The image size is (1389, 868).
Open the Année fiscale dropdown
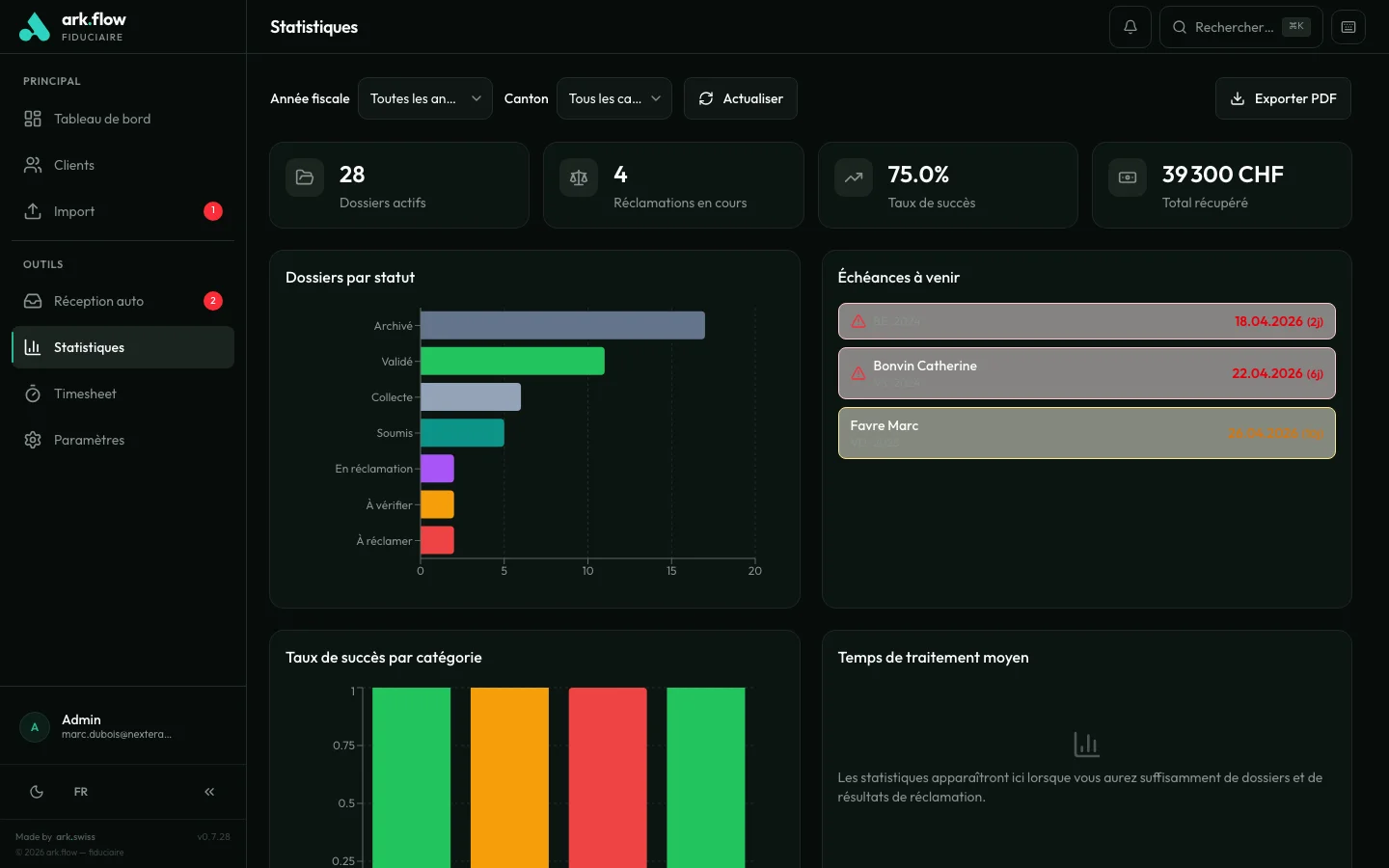[x=424, y=98]
